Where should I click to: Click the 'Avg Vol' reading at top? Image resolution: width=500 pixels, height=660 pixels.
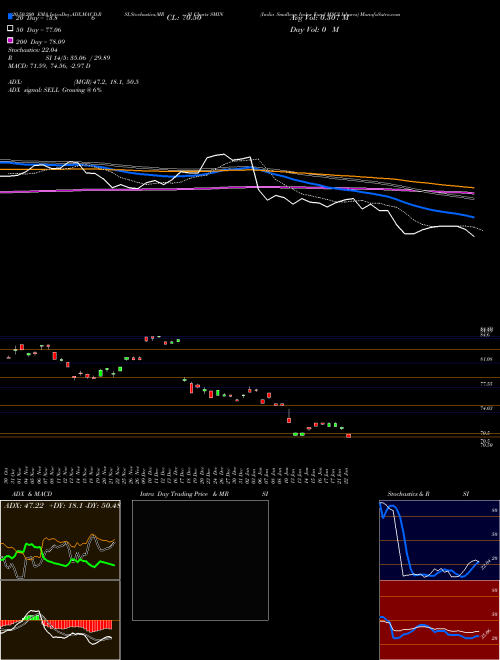click(x=319, y=18)
